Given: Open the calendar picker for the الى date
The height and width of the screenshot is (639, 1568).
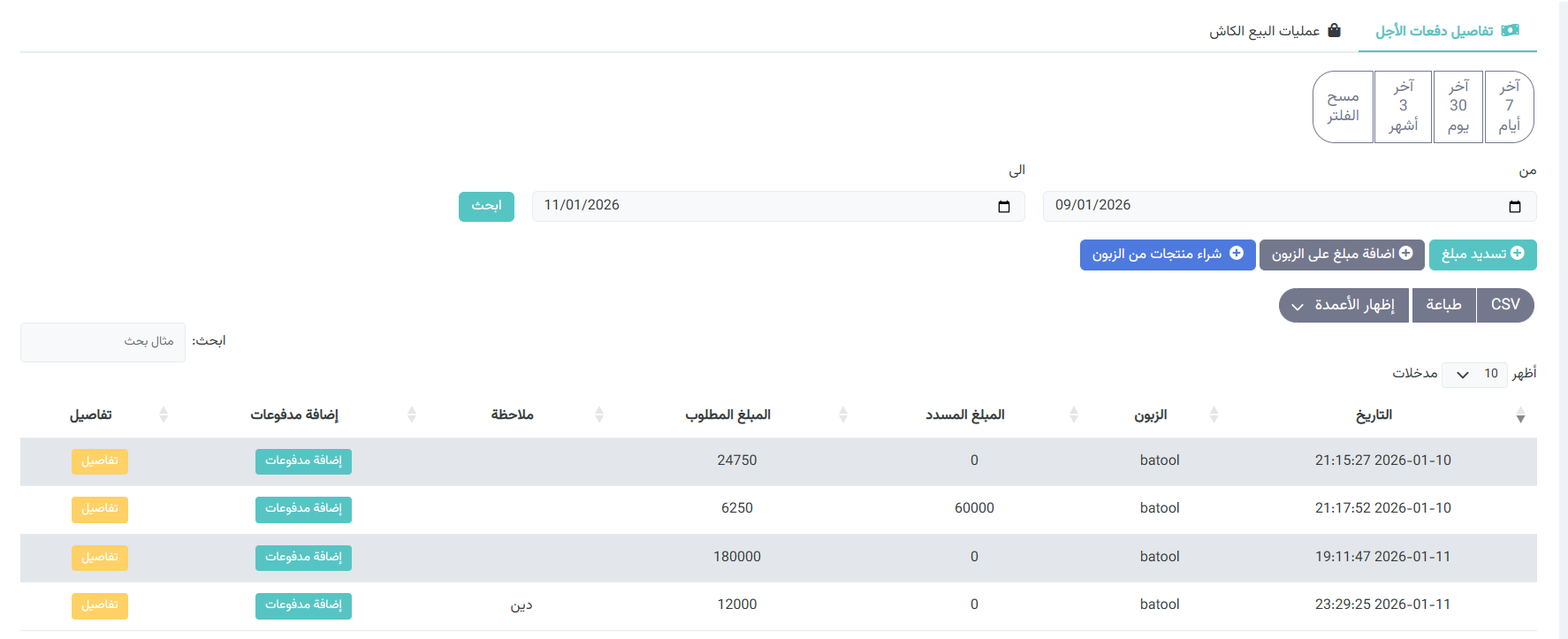Looking at the screenshot, I should point(1004,207).
